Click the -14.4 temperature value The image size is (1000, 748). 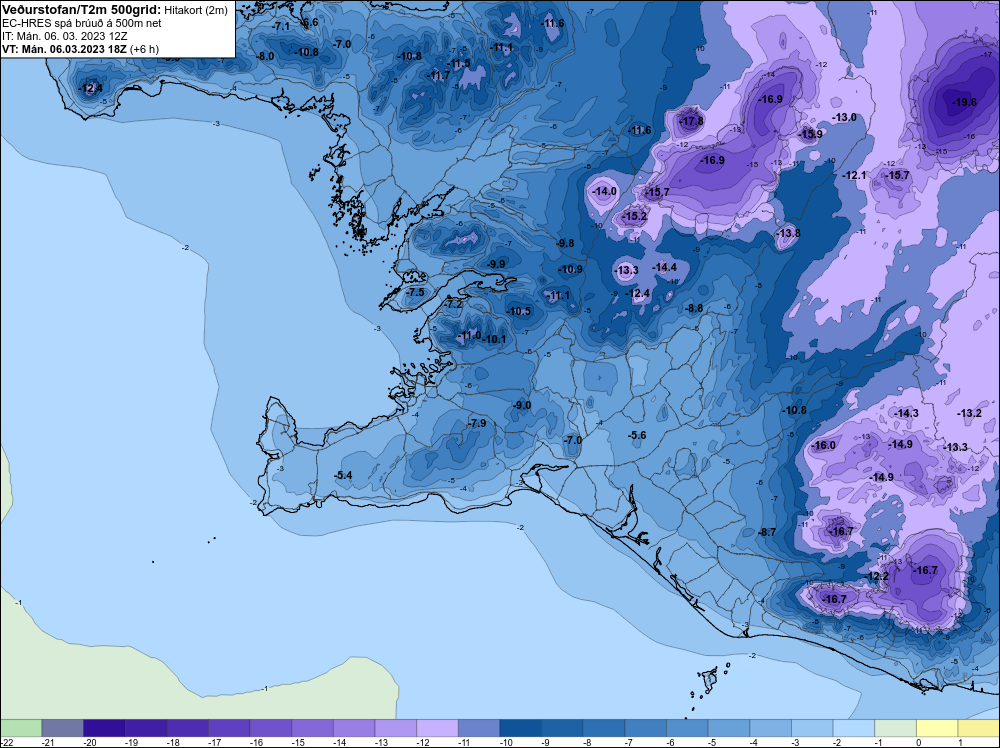click(x=665, y=268)
